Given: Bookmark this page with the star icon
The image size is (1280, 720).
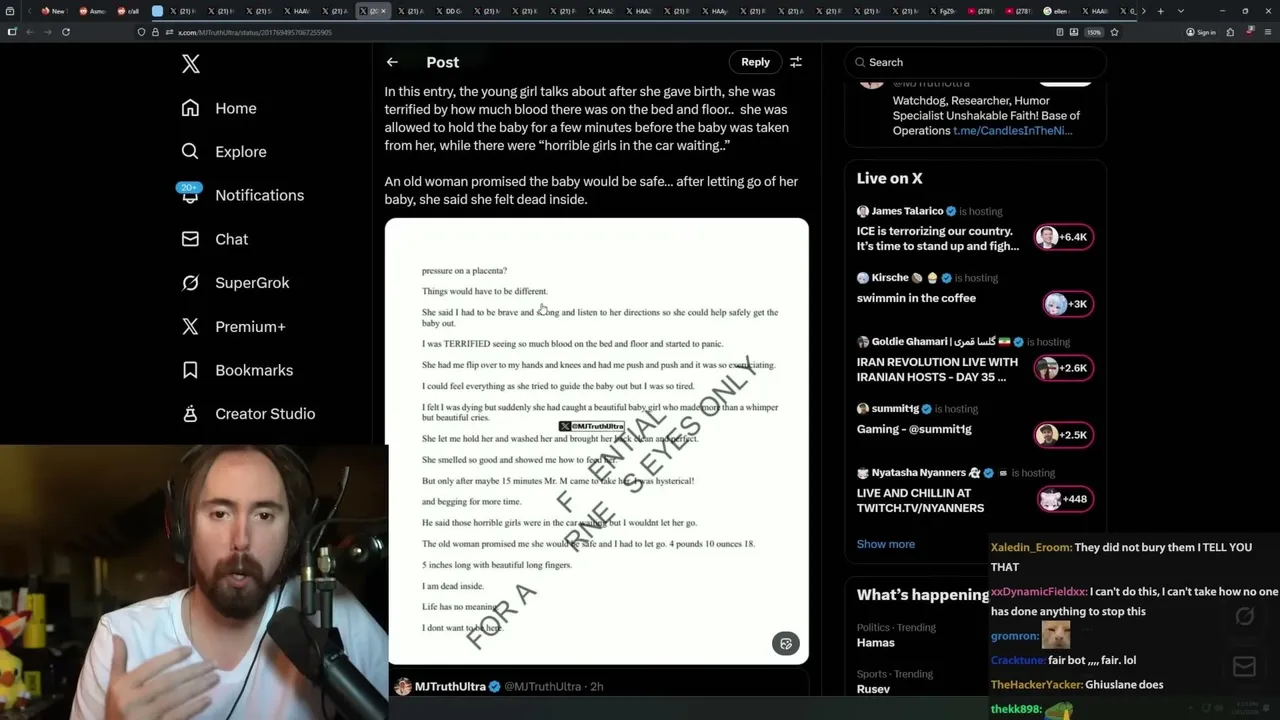Looking at the screenshot, I should point(1114,32).
